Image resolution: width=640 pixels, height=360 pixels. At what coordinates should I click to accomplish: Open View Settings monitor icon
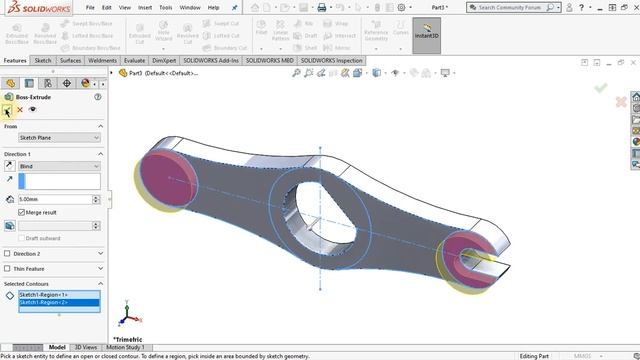click(445, 73)
